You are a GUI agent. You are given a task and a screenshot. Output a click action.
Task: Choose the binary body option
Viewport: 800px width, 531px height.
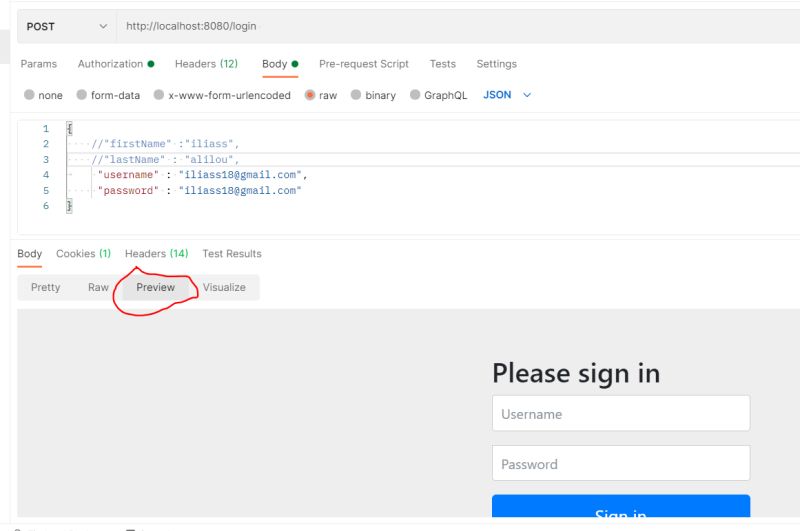[373, 95]
